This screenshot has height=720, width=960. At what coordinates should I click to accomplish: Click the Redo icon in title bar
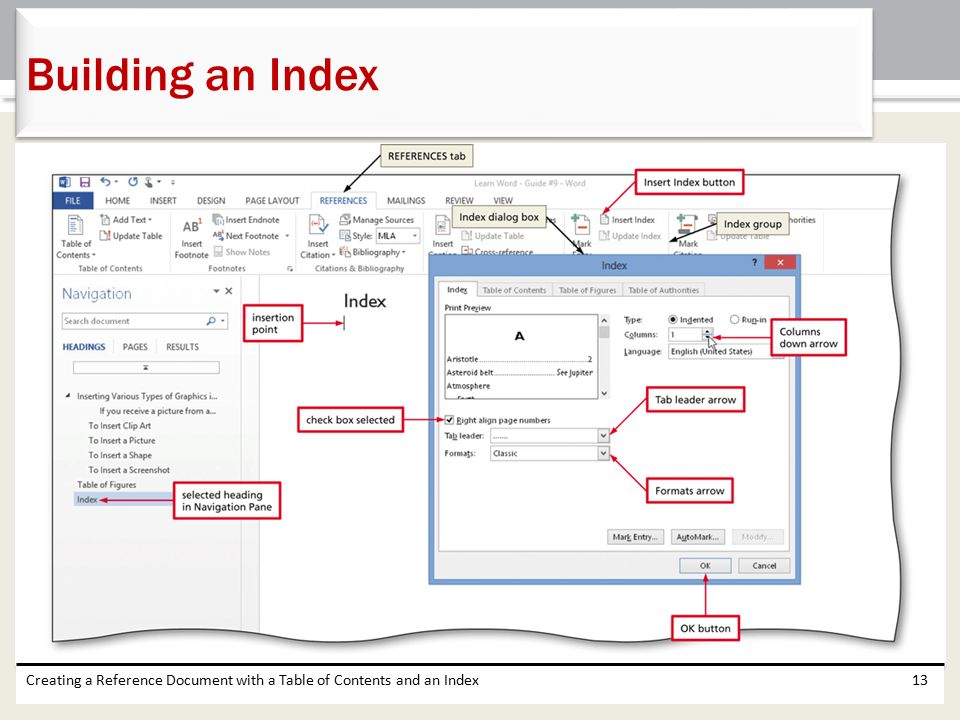tap(133, 182)
